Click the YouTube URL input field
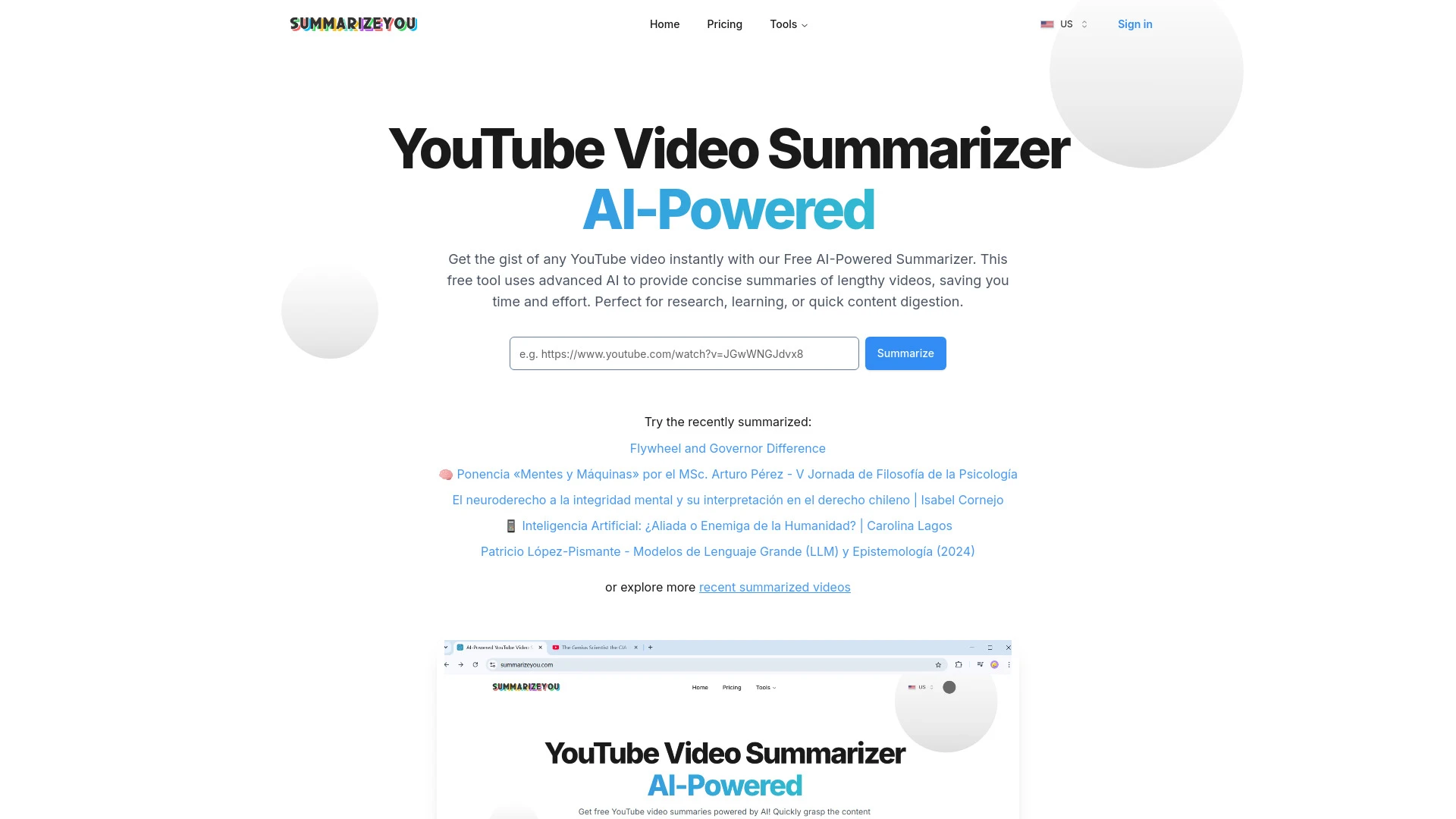 (x=684, y=353)
